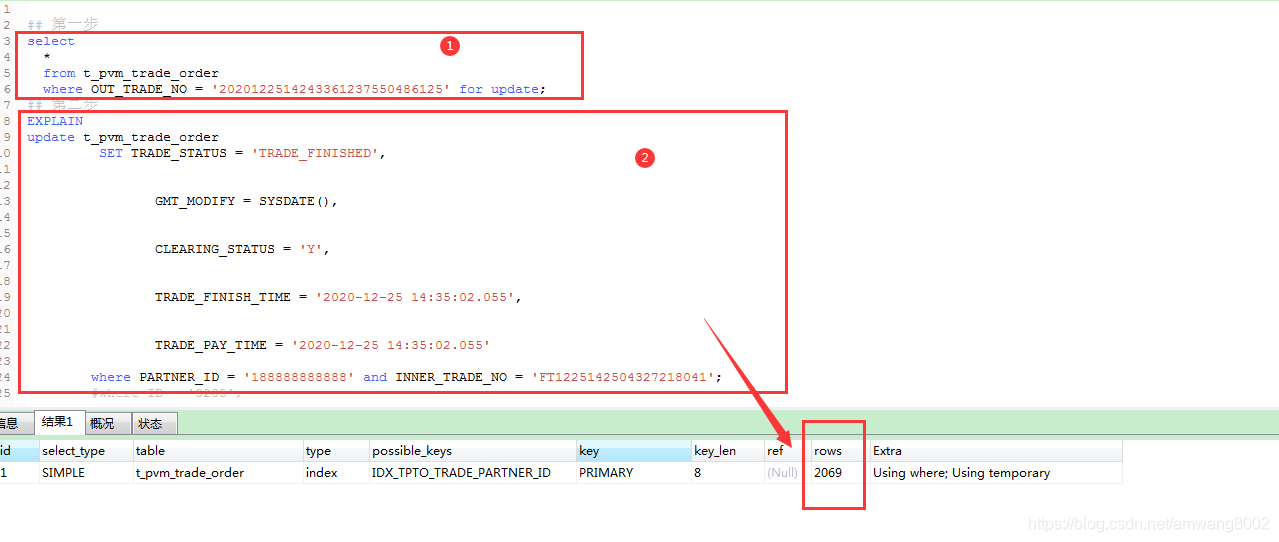Viewport: 1279px width, 542px height.
Task: Place cursor on 'TRADE_FINISHED' string
Action: click(x=317, y=153)
